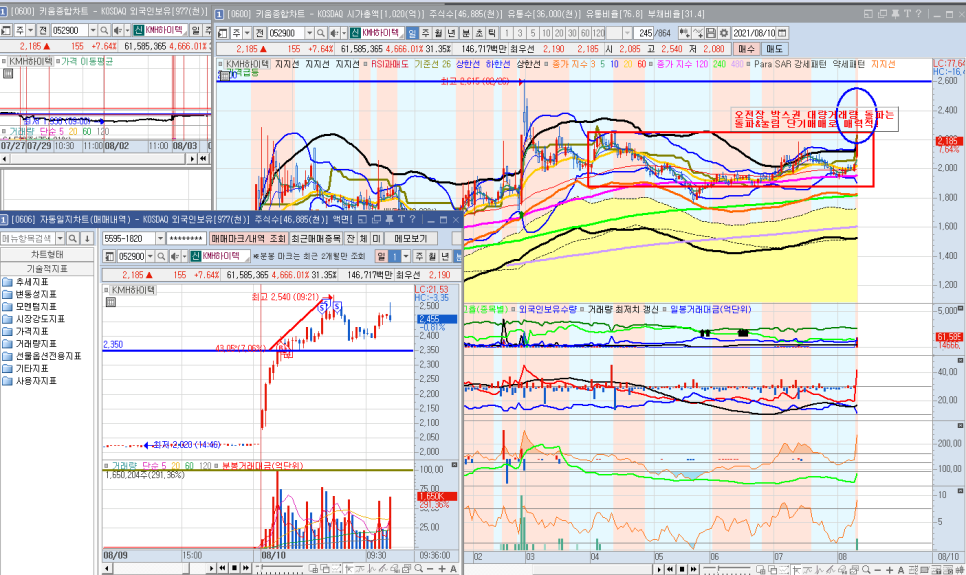The height and width of the screenshot is (575, 966).
Task: Click the 매매마크/내역 조회 button
Action: 249,239
